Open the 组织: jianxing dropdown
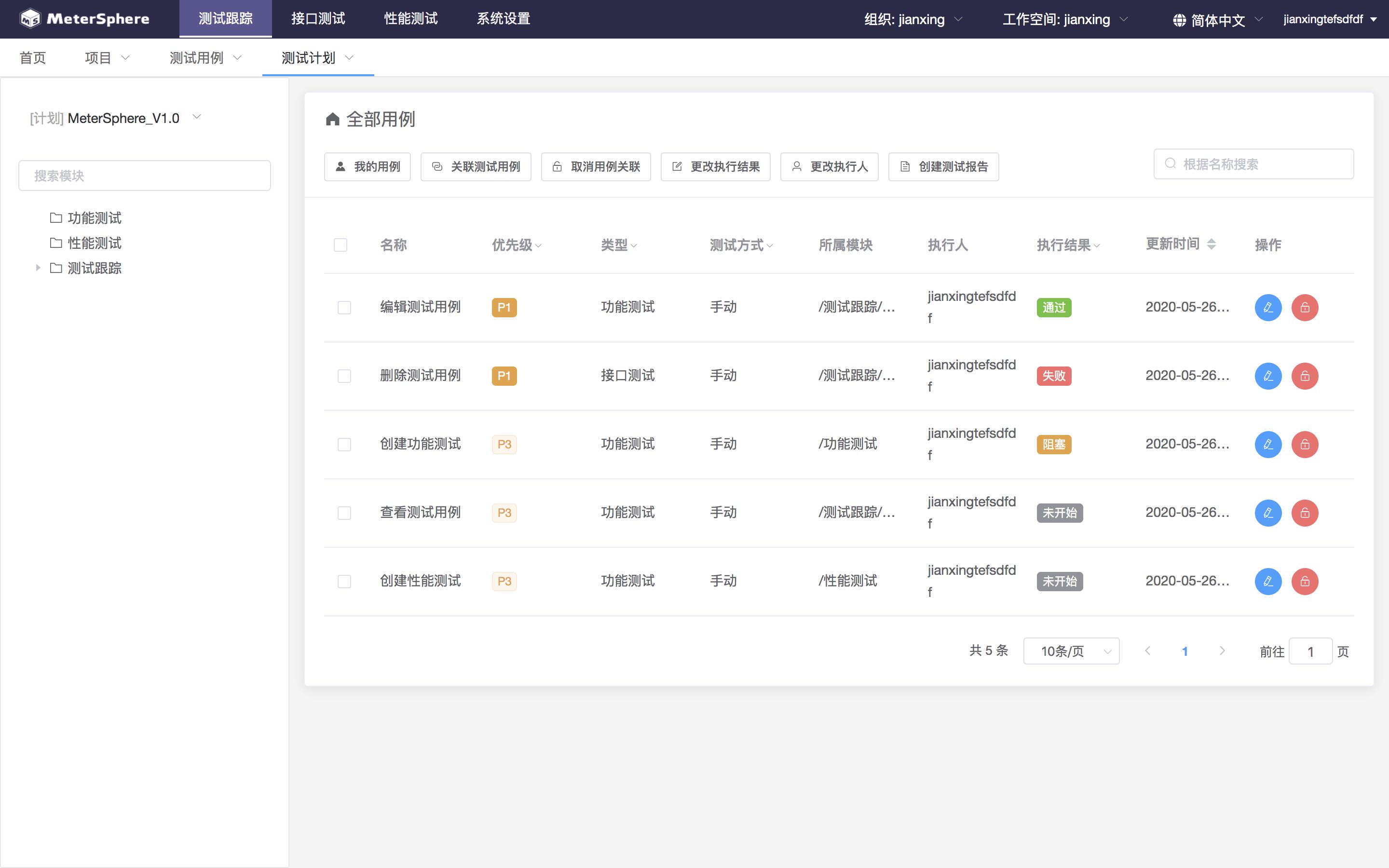 pyautogui.click(x=914, y=19)
